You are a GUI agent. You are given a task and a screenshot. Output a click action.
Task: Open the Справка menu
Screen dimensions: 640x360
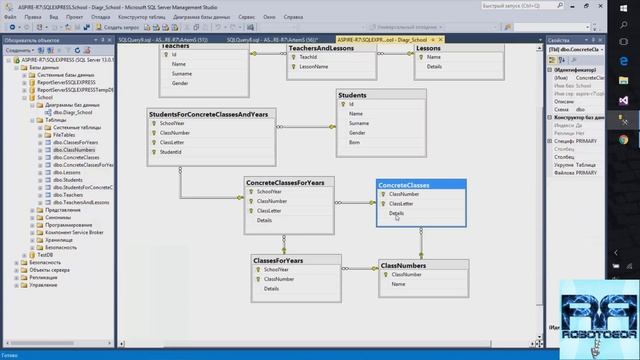[x=293, y=17]
